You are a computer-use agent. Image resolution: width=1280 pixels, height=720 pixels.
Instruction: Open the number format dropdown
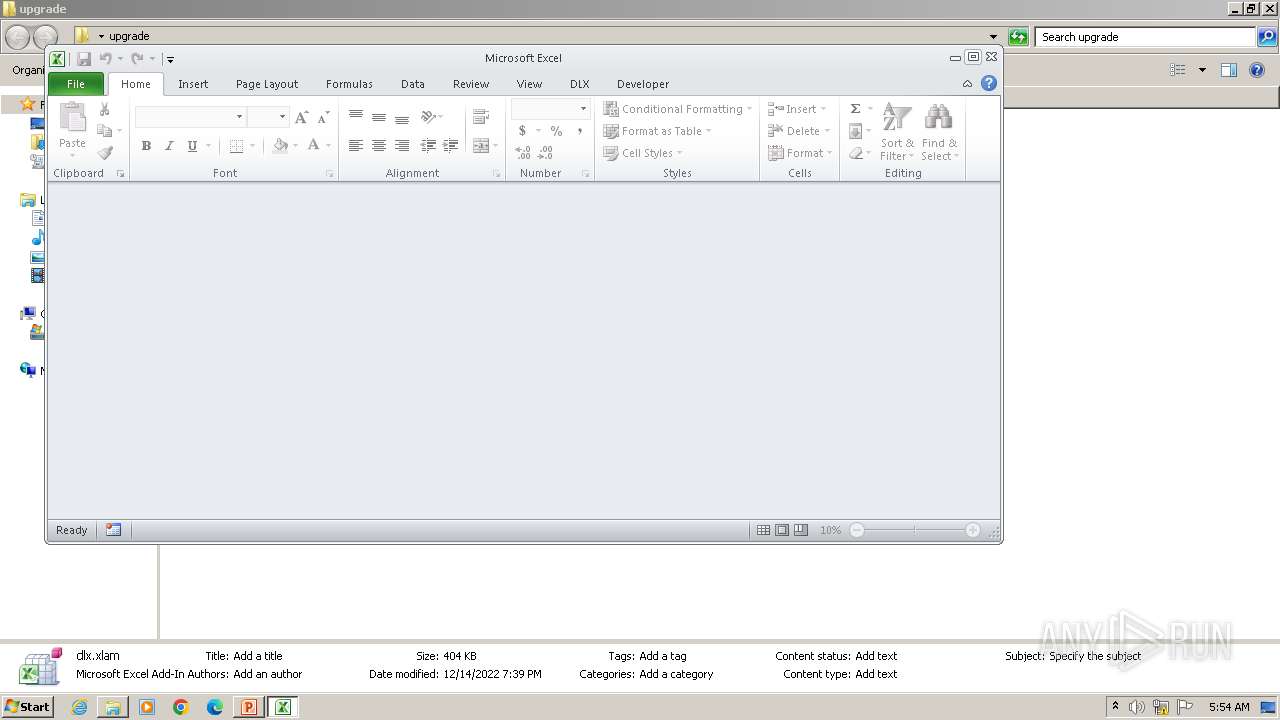click(583, 109)
